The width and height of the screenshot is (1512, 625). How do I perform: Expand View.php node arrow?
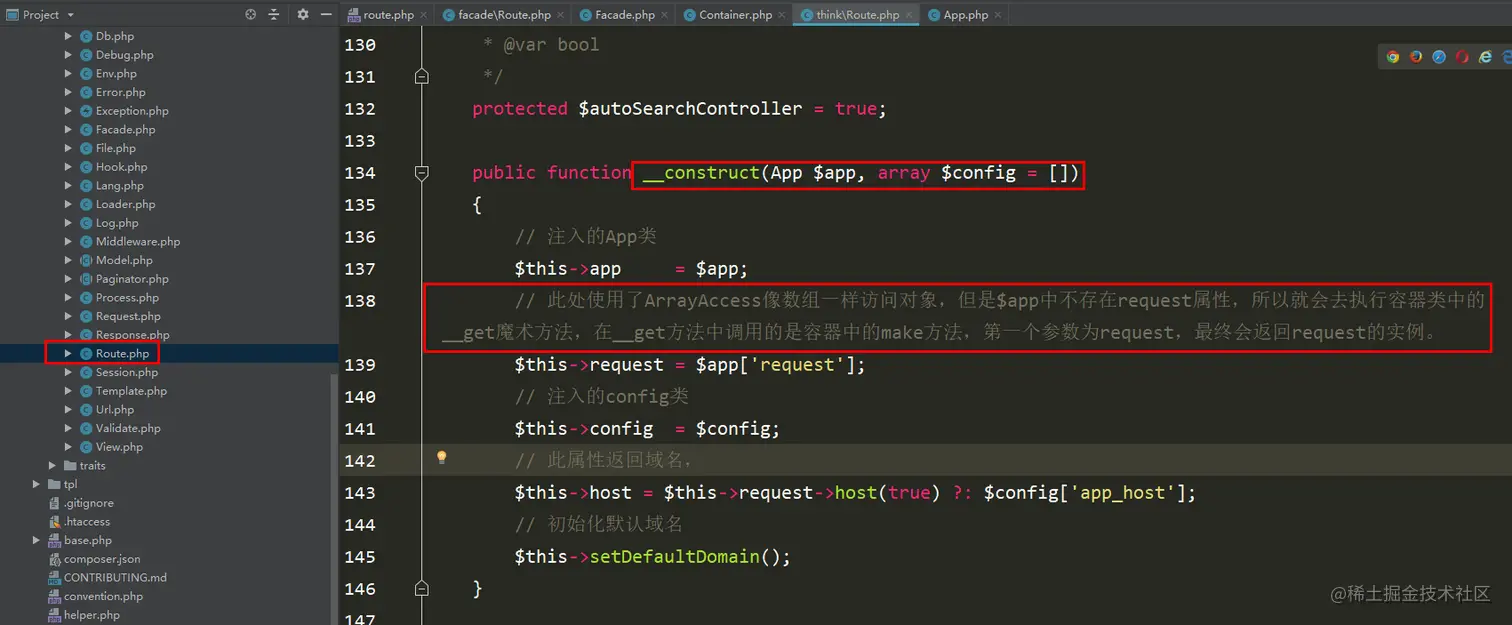68,447
